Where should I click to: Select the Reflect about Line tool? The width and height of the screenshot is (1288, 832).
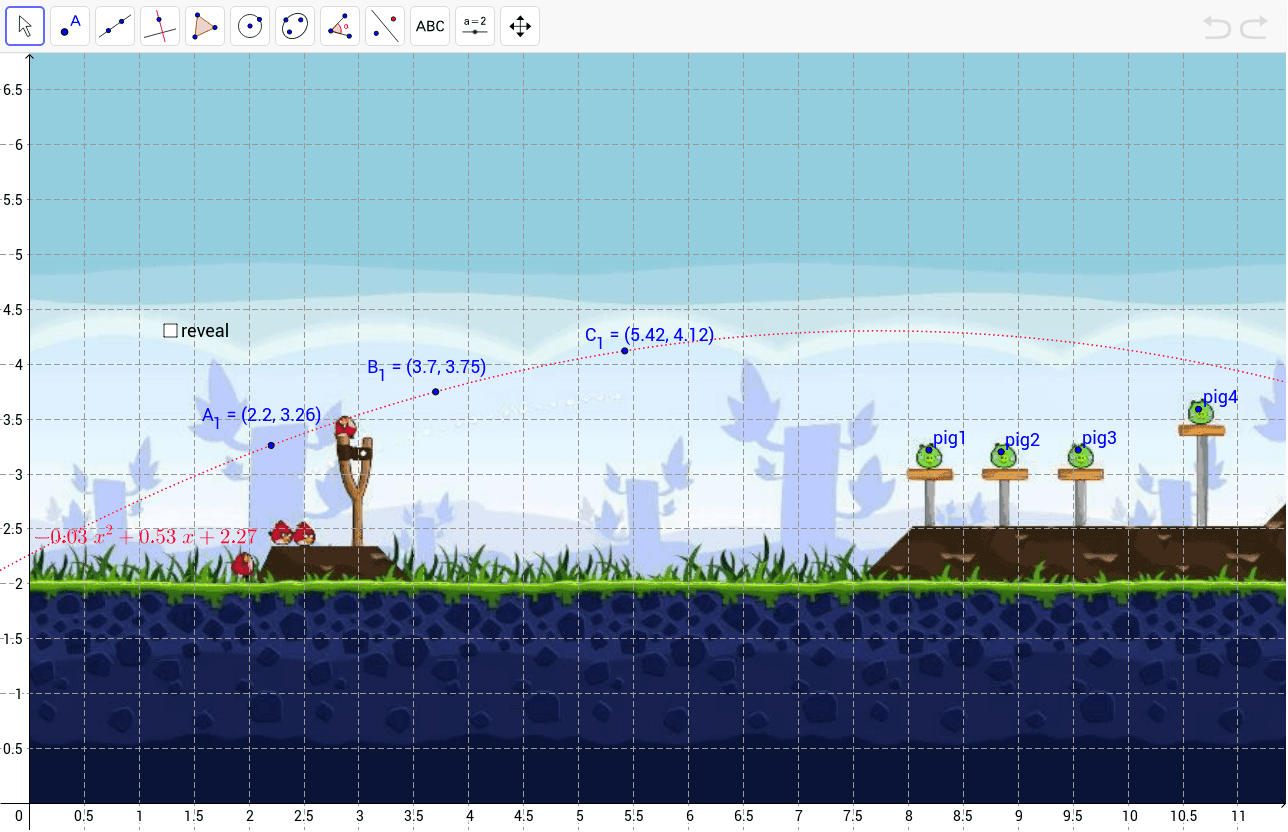point(385,26)
